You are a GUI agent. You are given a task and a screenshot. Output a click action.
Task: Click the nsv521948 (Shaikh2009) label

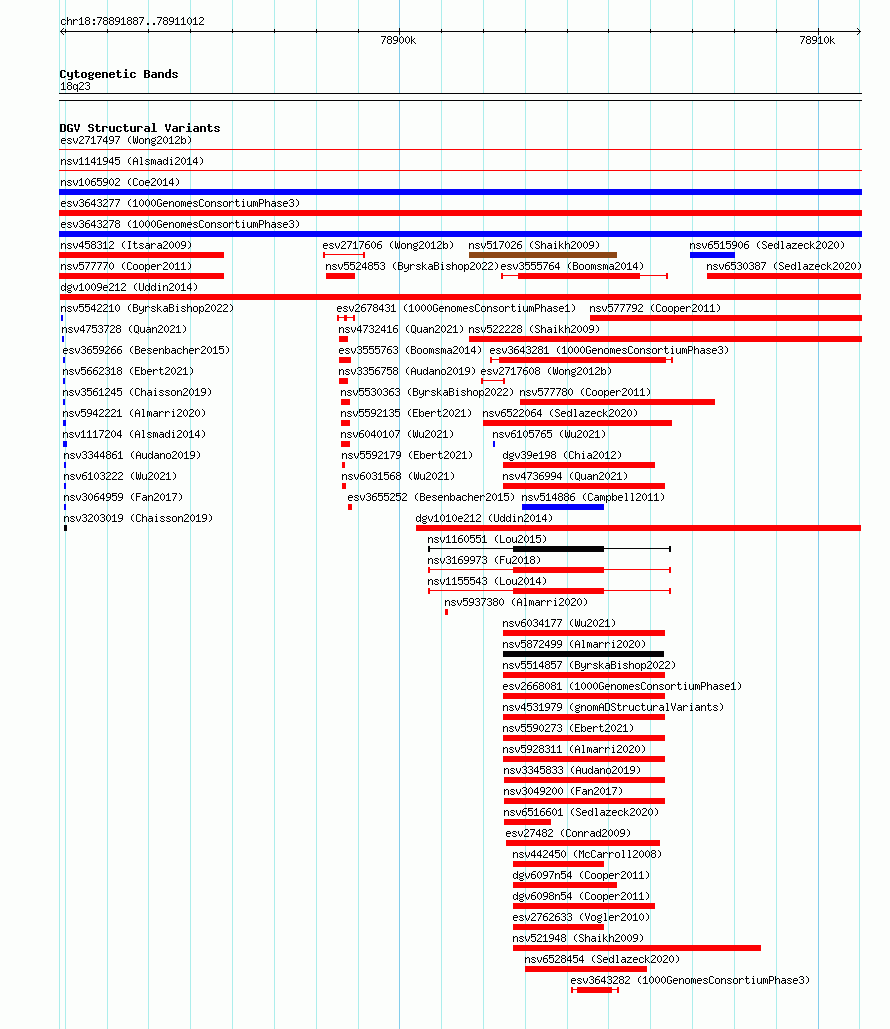pos(578,938)
